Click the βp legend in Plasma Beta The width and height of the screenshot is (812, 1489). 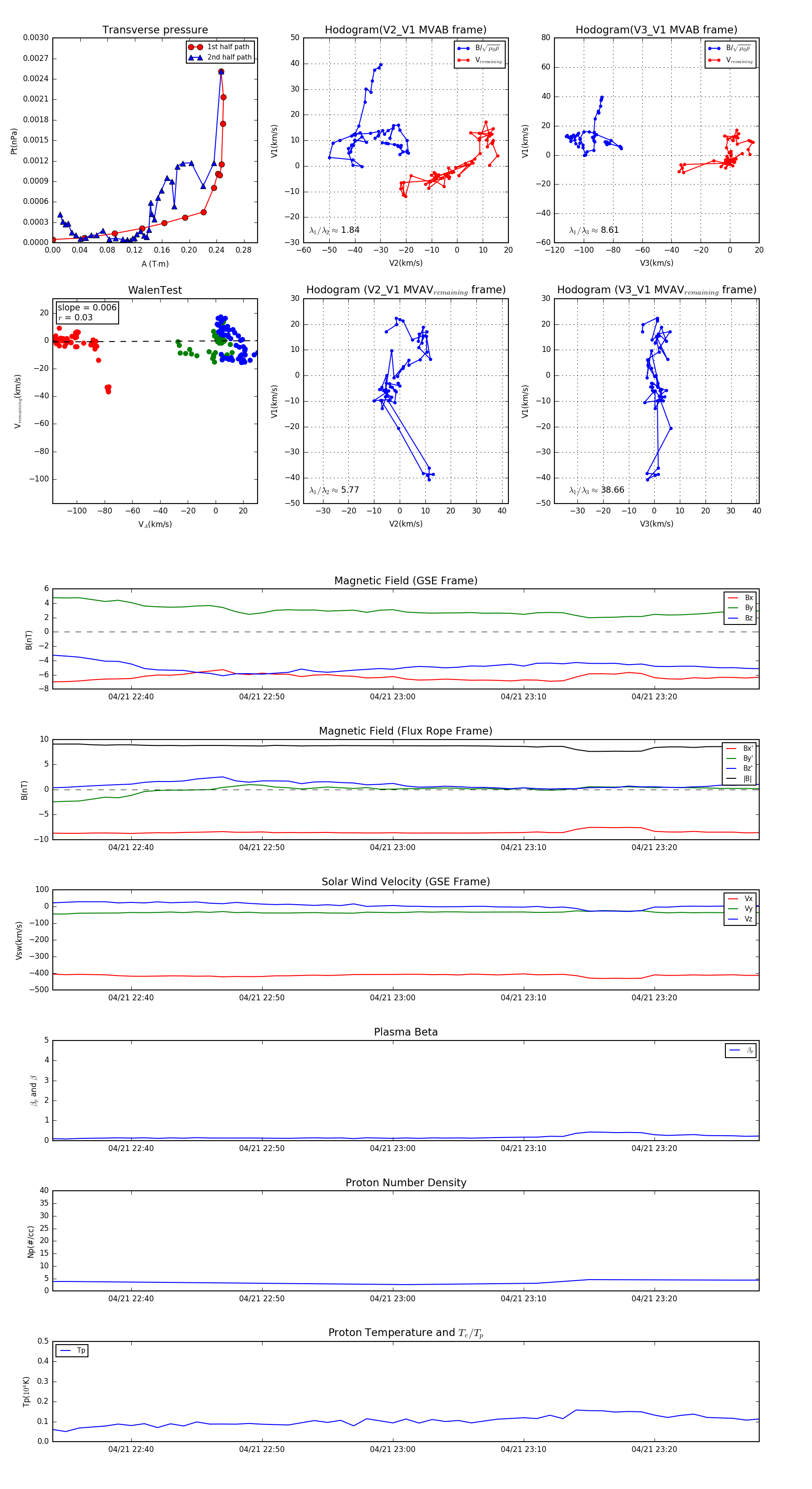point(741,1050)
